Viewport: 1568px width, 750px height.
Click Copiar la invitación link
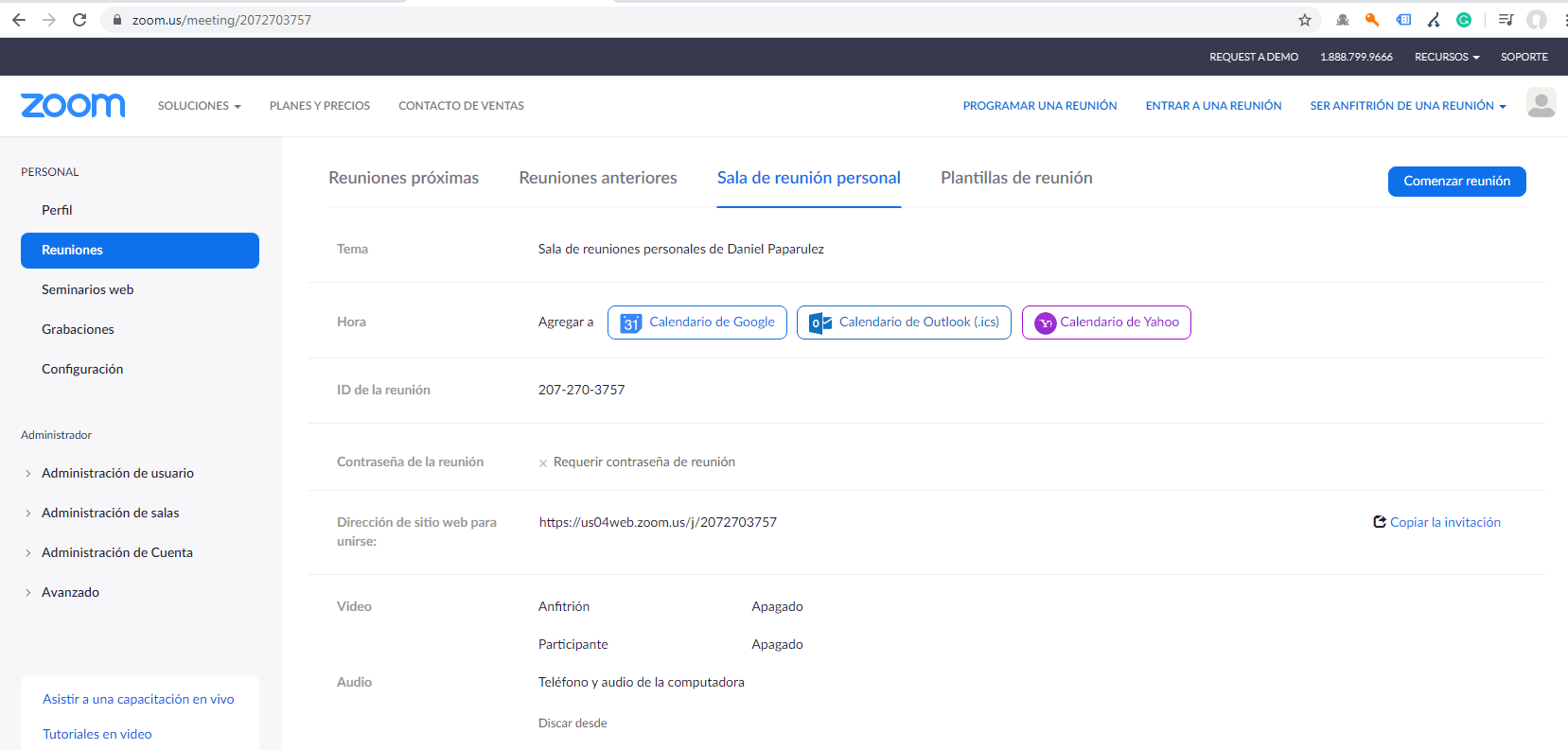pyautogui.click(x=1445, y=522)
